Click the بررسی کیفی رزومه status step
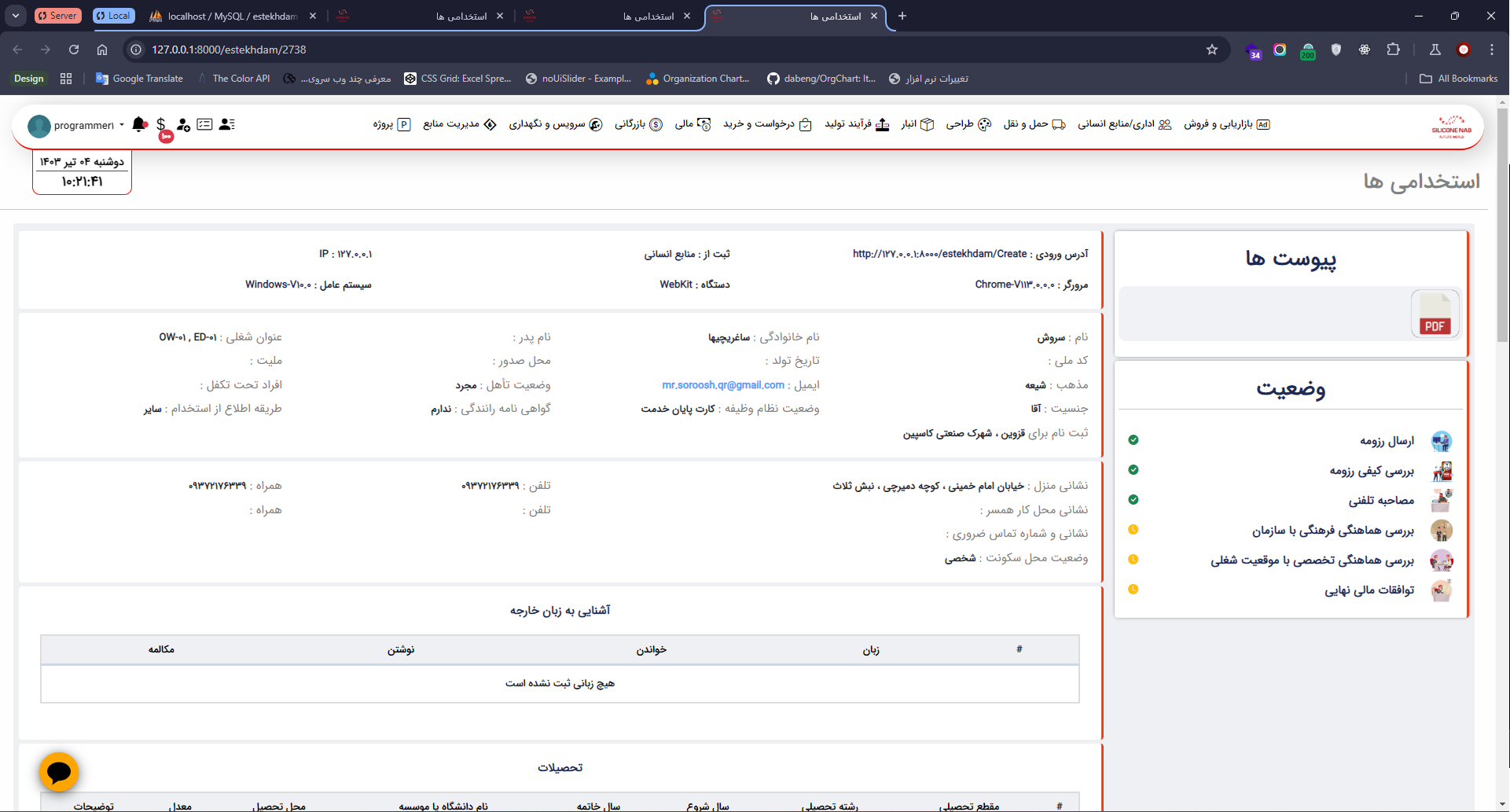 pyautogui.click(x=1371, y=471)
